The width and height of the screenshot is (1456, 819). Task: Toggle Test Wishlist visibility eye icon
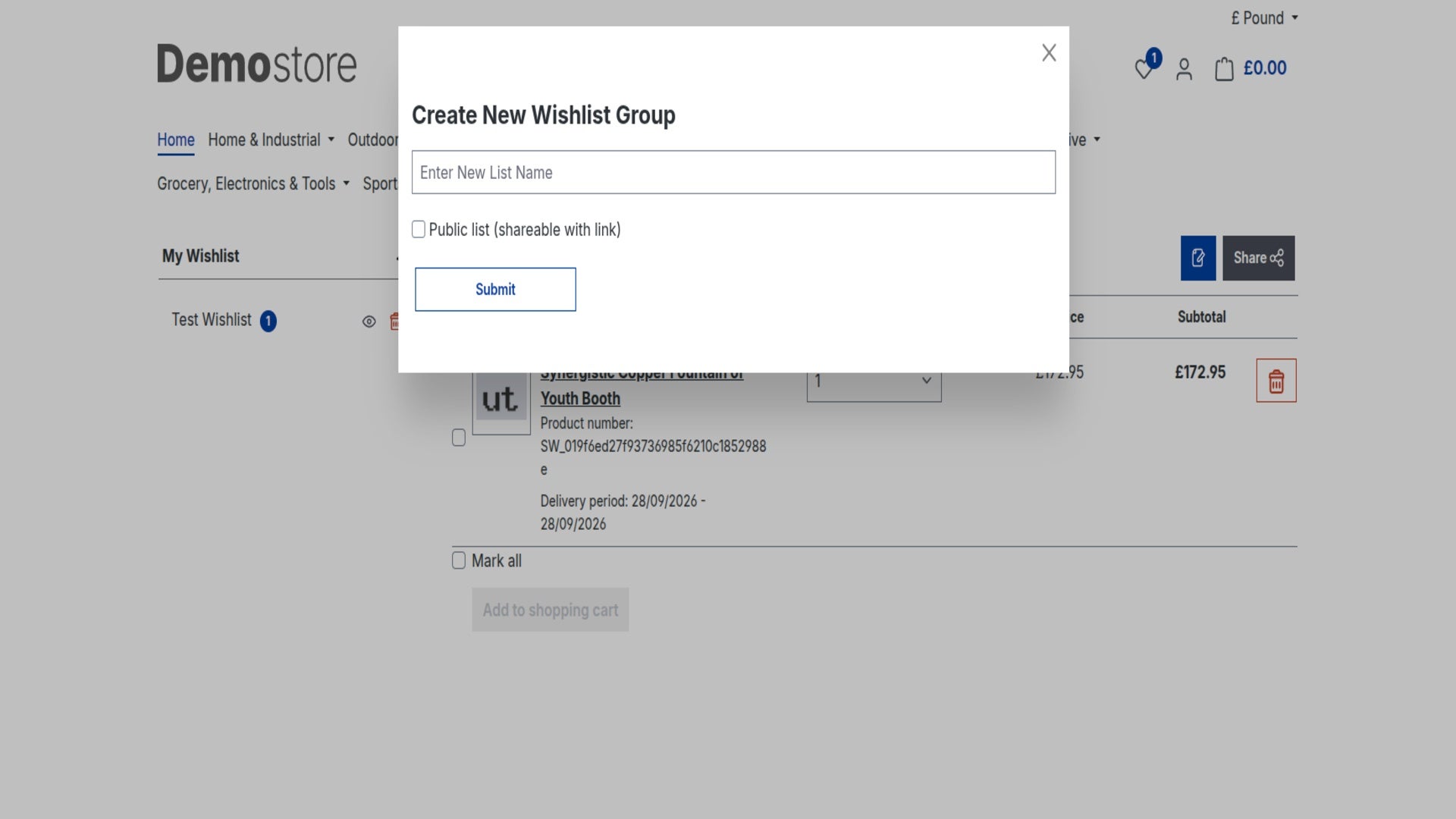369,322
